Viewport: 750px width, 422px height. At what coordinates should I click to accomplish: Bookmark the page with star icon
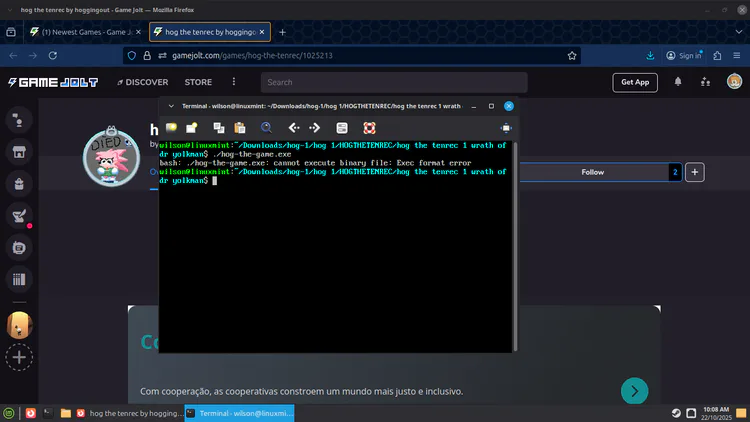pyautogui.click(x=572, y=56)
